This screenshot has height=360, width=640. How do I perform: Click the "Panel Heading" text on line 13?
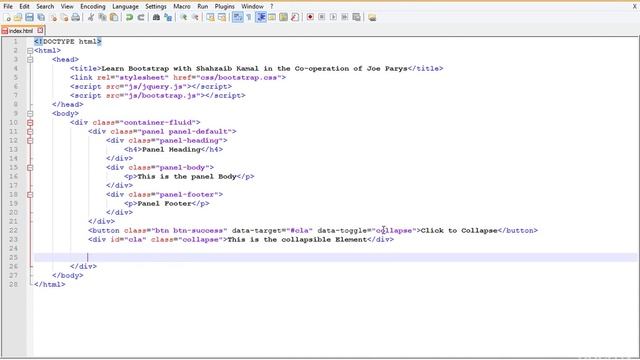point(171,149)
